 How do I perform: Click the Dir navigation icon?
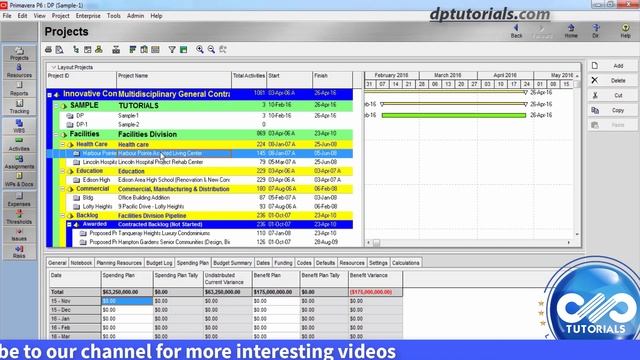coord(596,31)
